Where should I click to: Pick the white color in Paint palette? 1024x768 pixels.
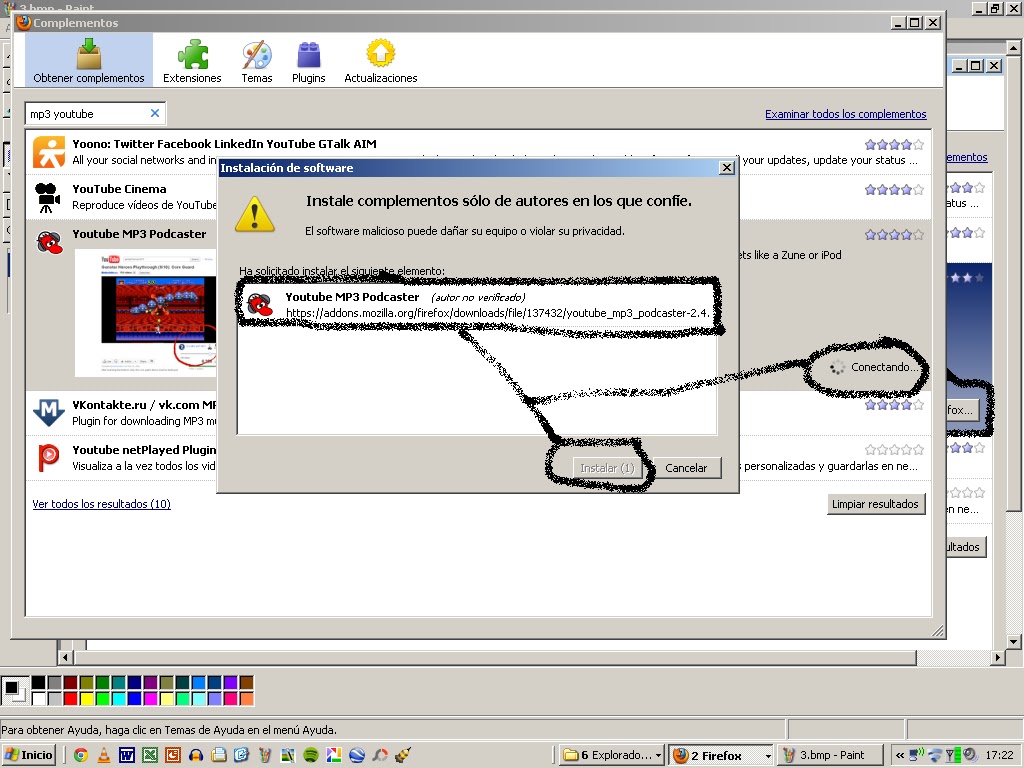[x=39, y=698]
